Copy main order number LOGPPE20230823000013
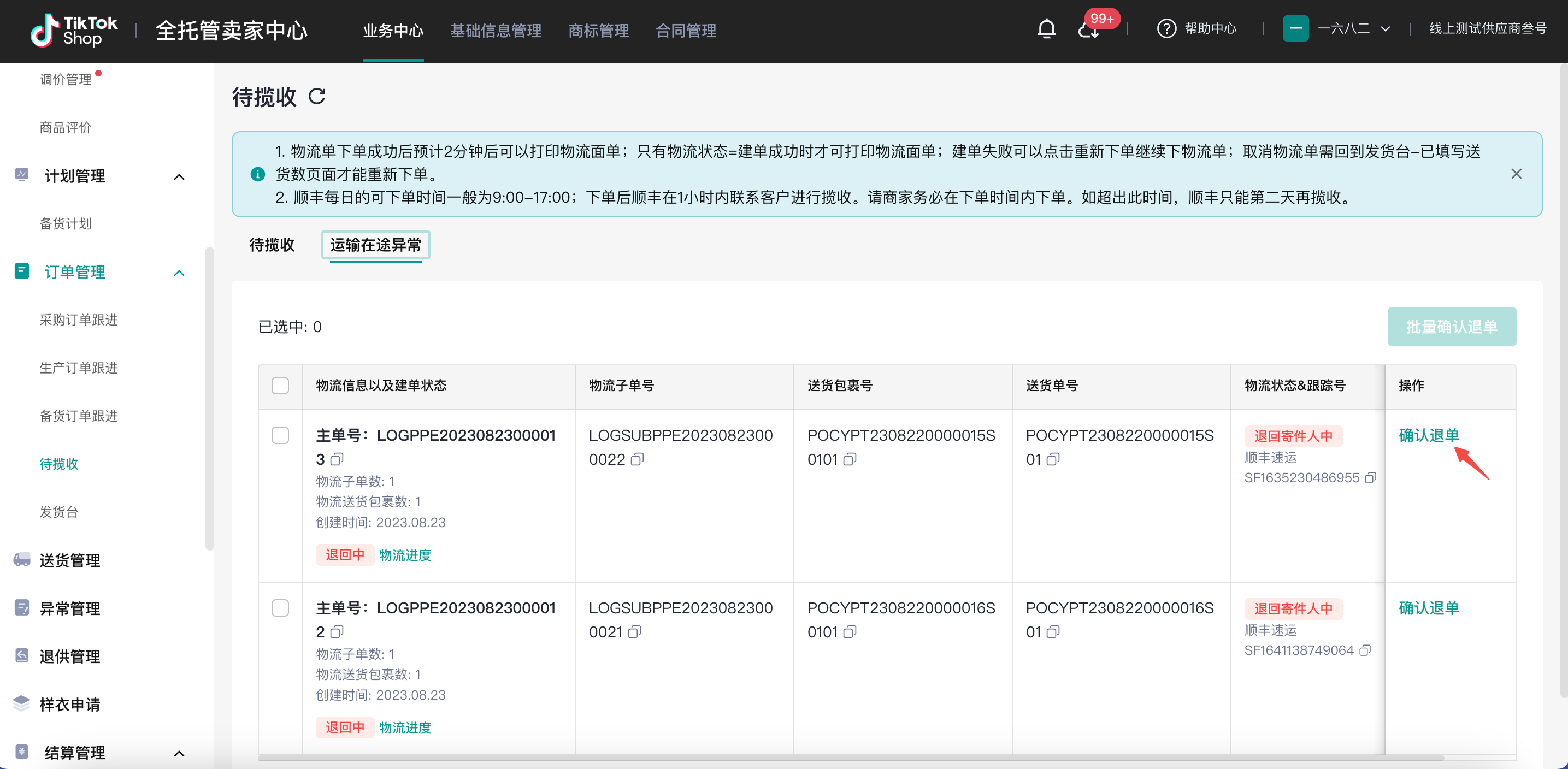 [x=337, y=459]
